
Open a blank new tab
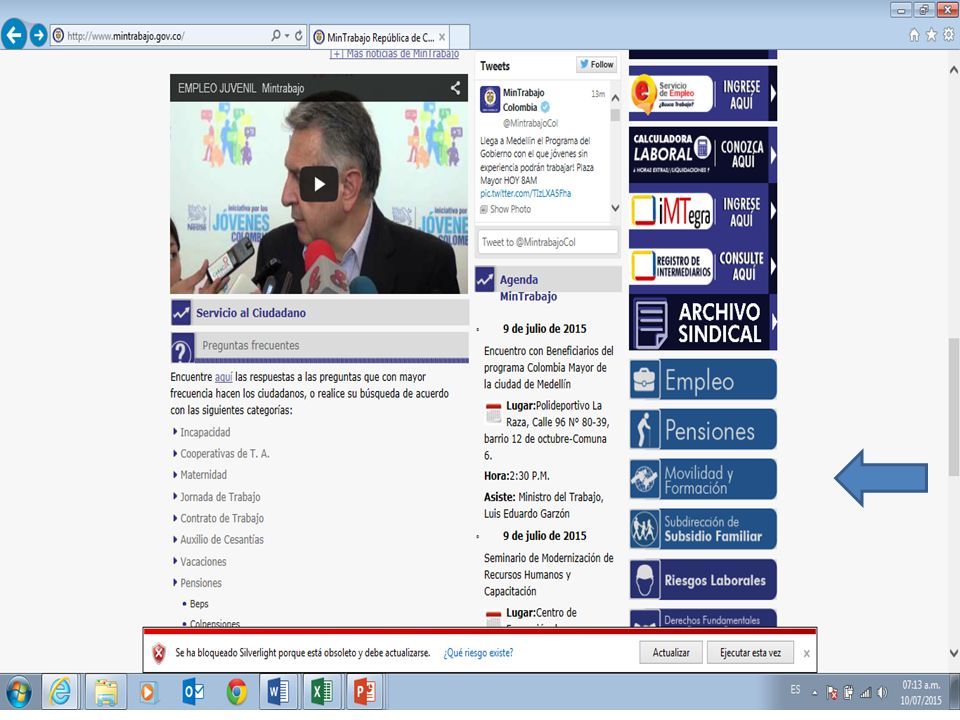(x=460, y=37)
